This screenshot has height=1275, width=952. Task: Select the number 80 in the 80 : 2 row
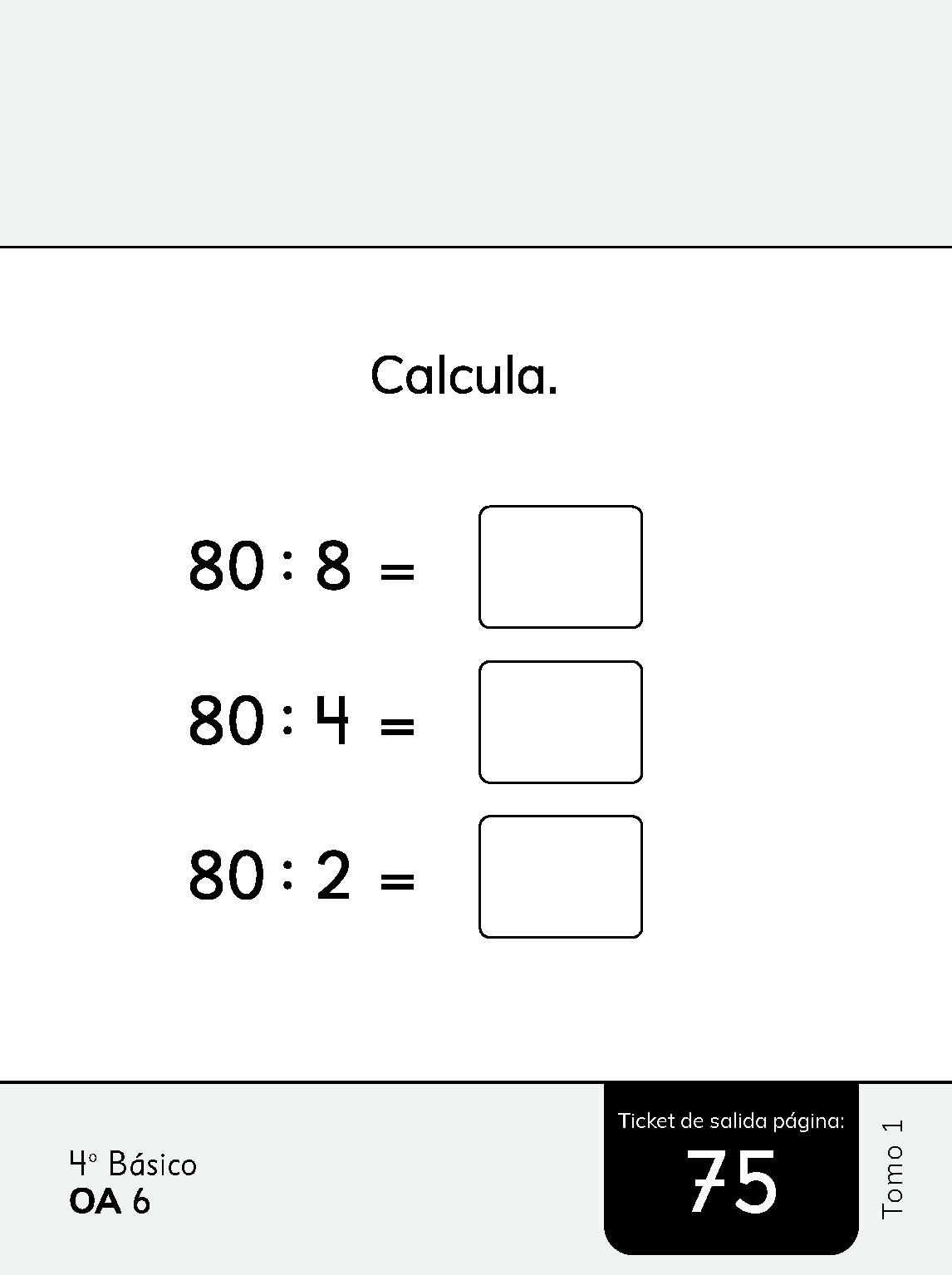point(227,876)
